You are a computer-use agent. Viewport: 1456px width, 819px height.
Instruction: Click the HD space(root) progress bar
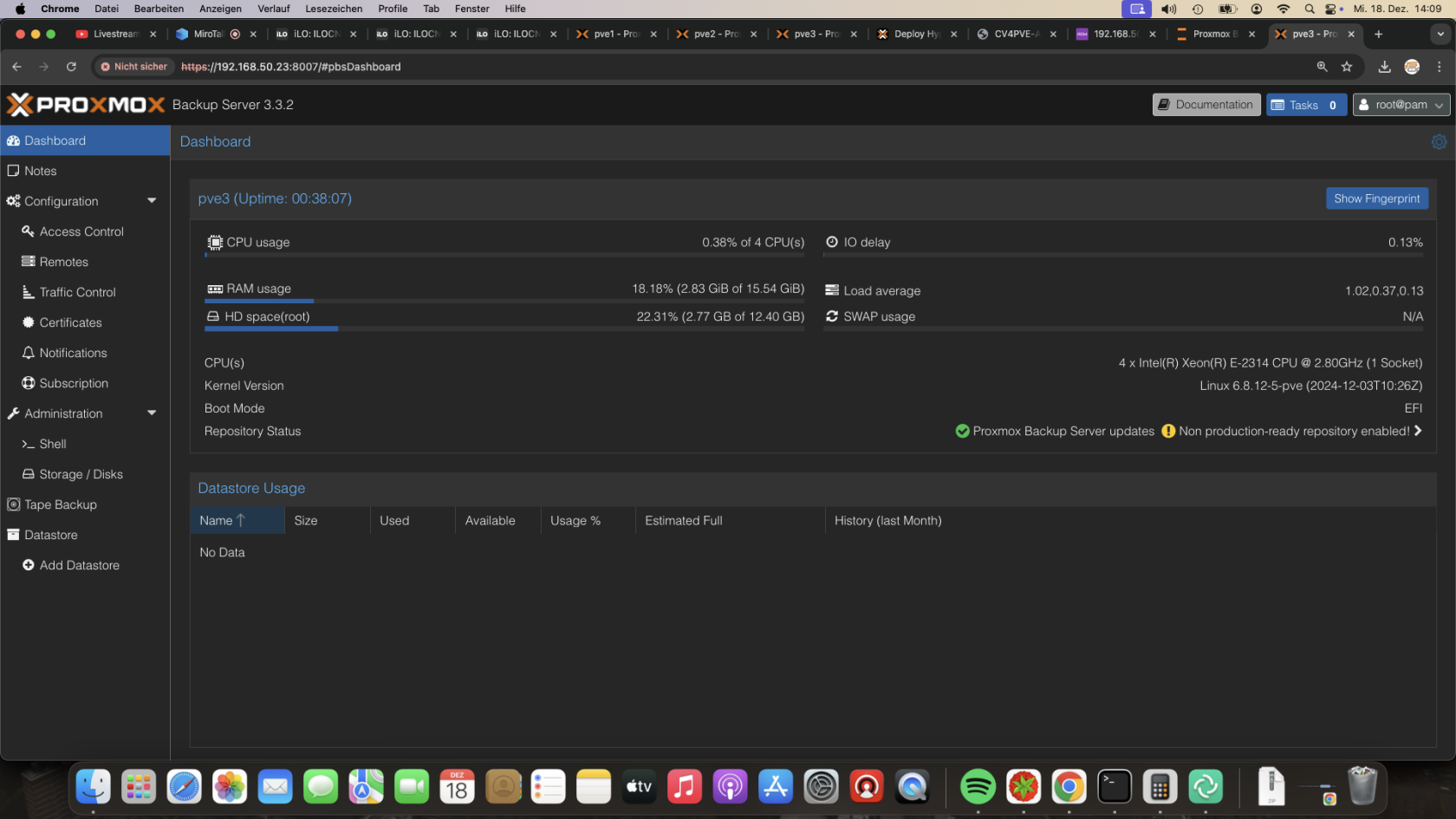(504, 328)
